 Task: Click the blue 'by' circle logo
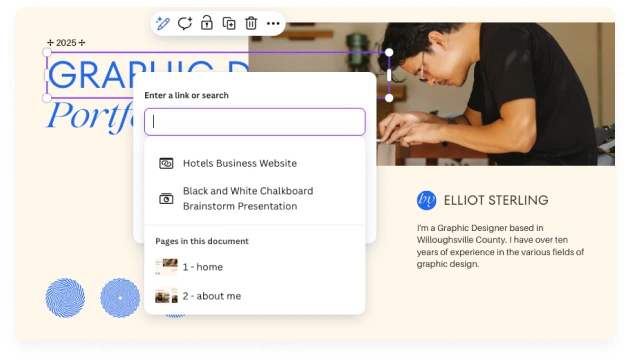(426, 200)
